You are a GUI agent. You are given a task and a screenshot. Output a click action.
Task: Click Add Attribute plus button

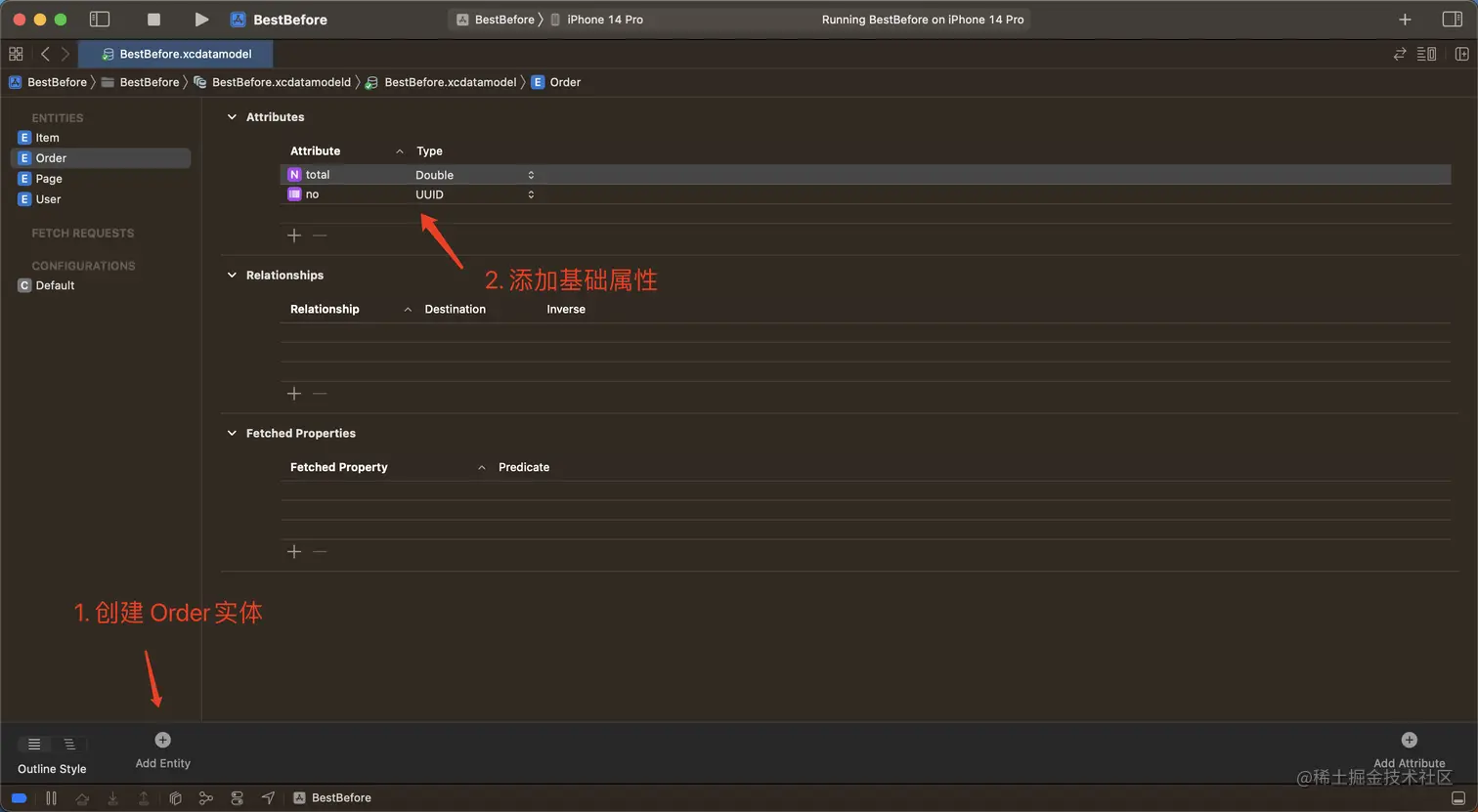1409,740
